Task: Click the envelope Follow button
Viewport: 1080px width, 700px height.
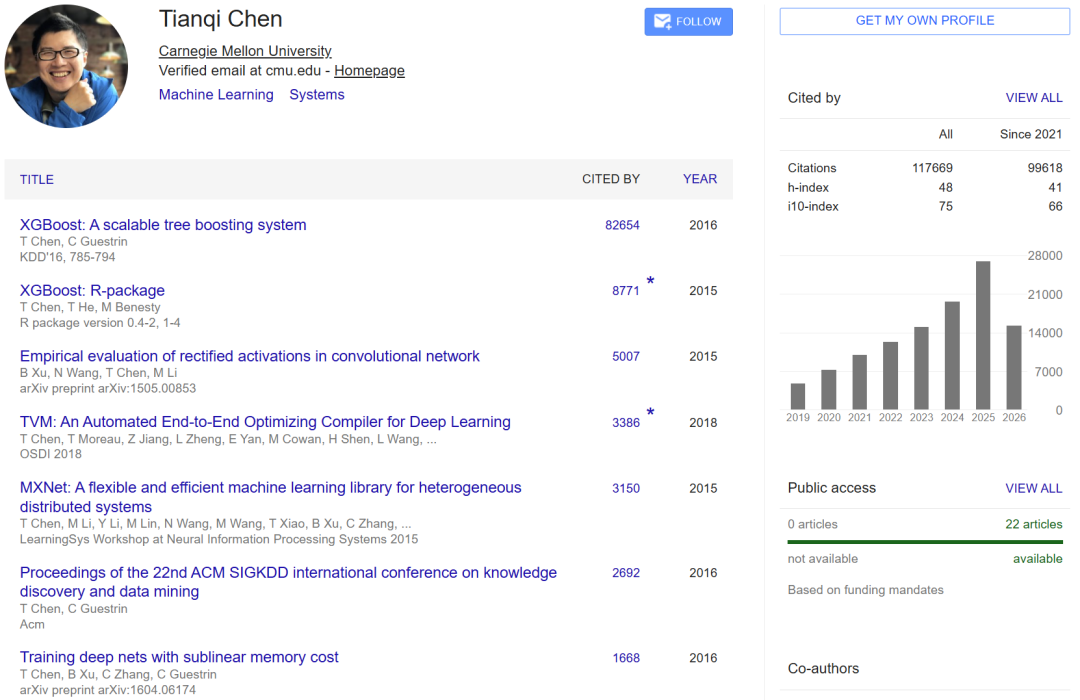Action: click(688, 21)
